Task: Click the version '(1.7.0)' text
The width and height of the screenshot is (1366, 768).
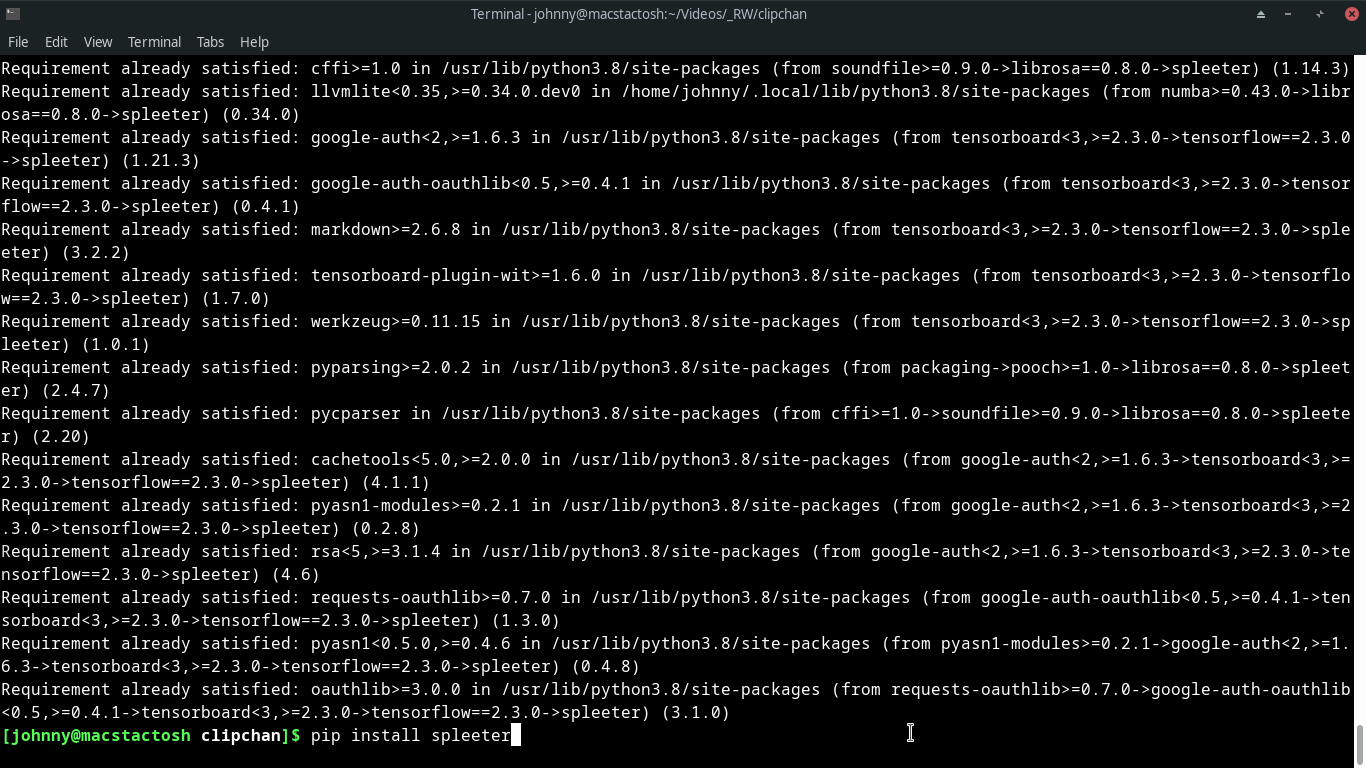Action: [236, 299]
